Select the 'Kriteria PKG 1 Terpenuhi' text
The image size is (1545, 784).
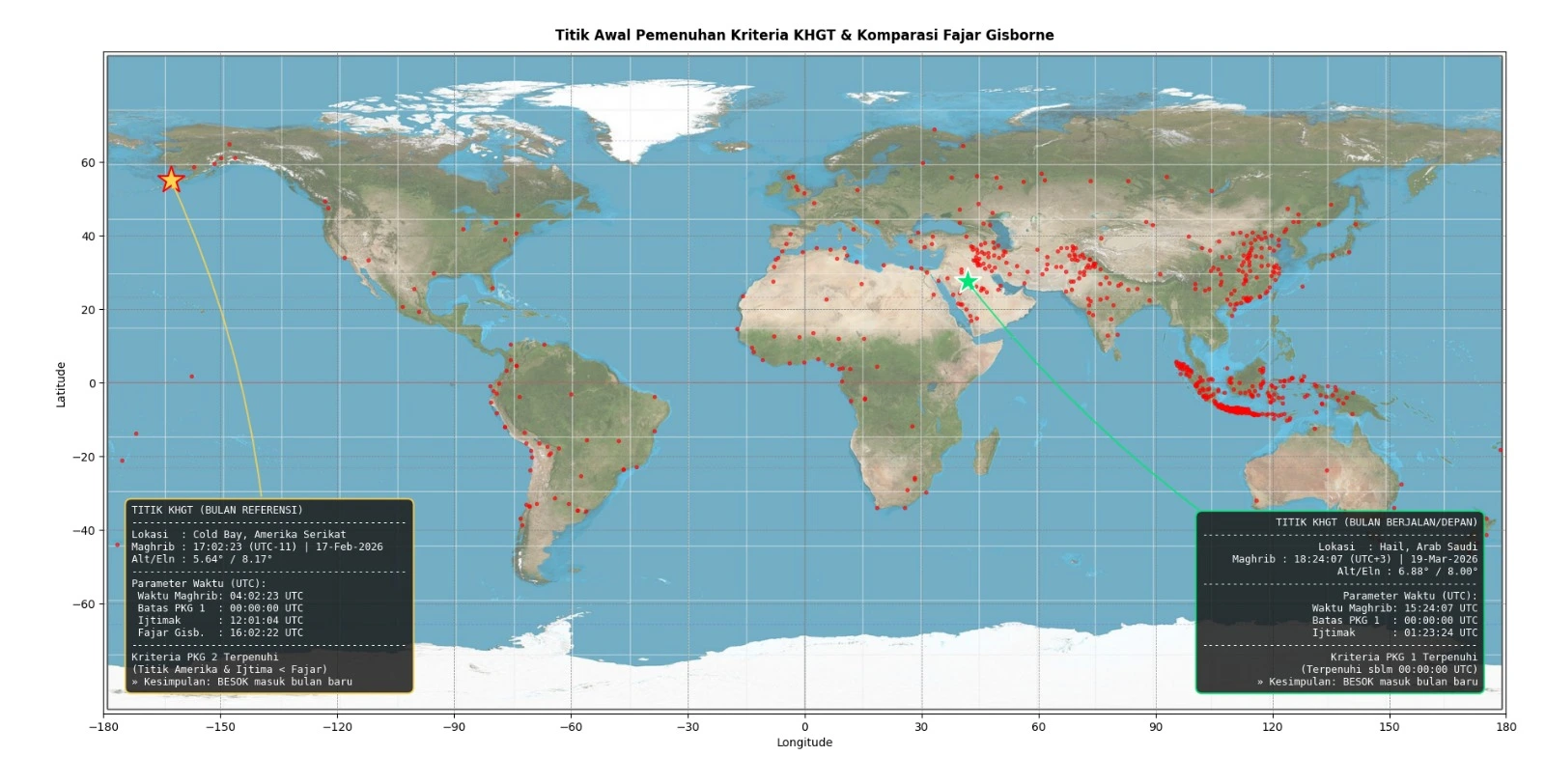pyautogui.click(x=1404, y=658)
